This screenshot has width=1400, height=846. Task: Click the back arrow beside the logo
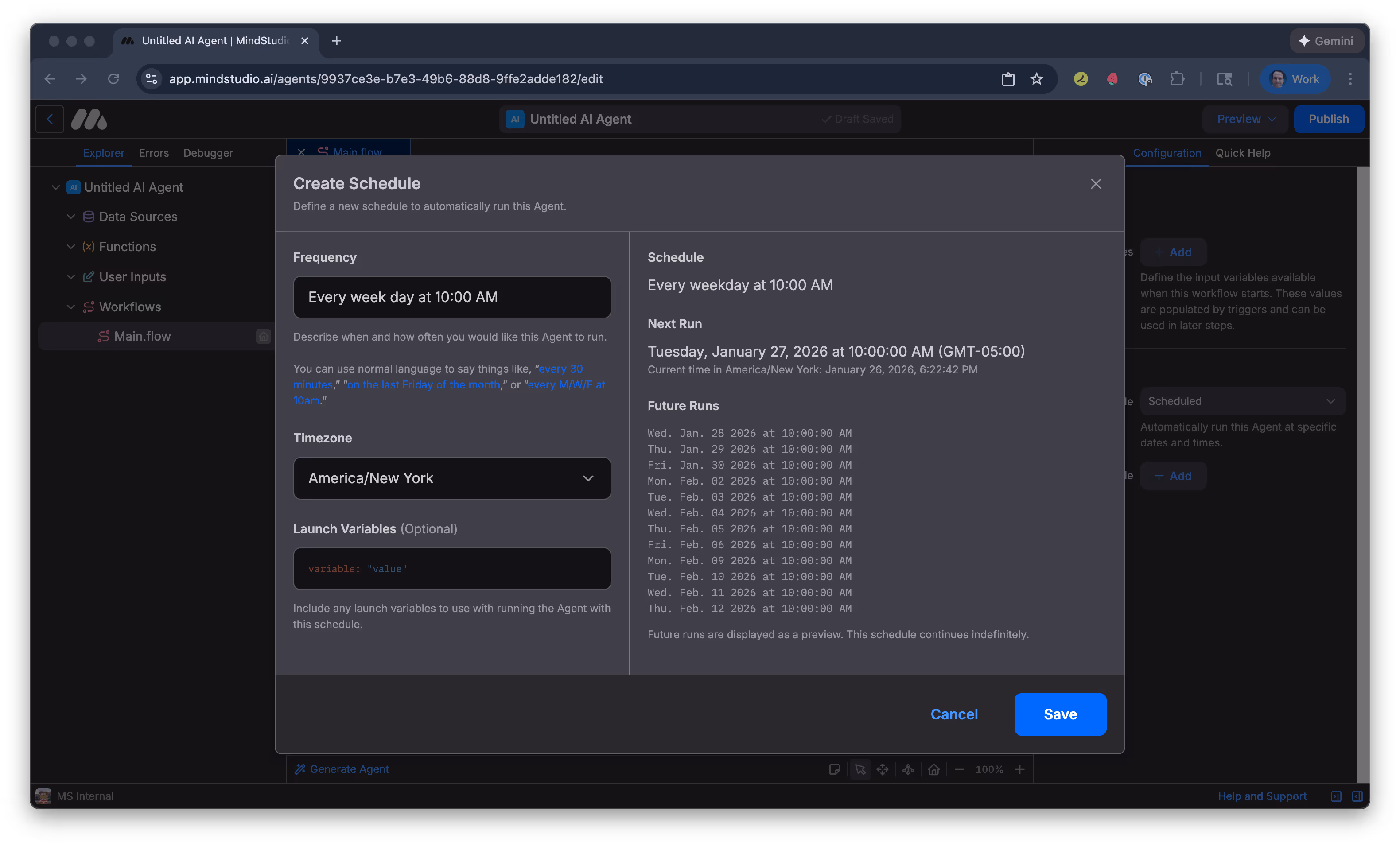[50, 119]
